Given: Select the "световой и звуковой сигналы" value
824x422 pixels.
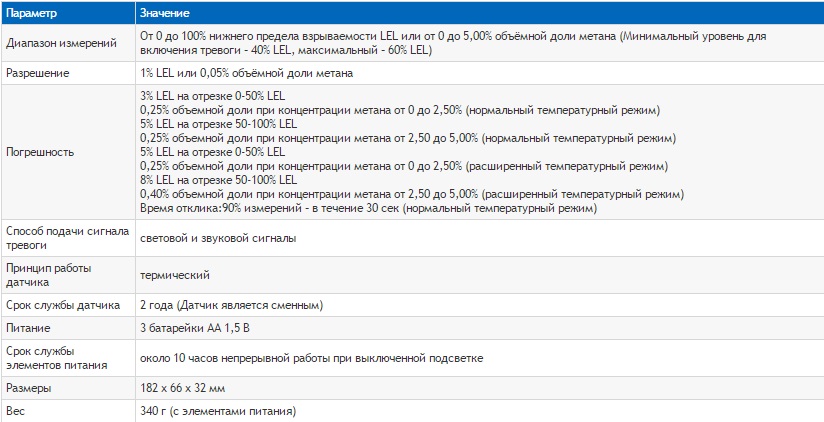Looking at the screenshot, I should 217,238.
